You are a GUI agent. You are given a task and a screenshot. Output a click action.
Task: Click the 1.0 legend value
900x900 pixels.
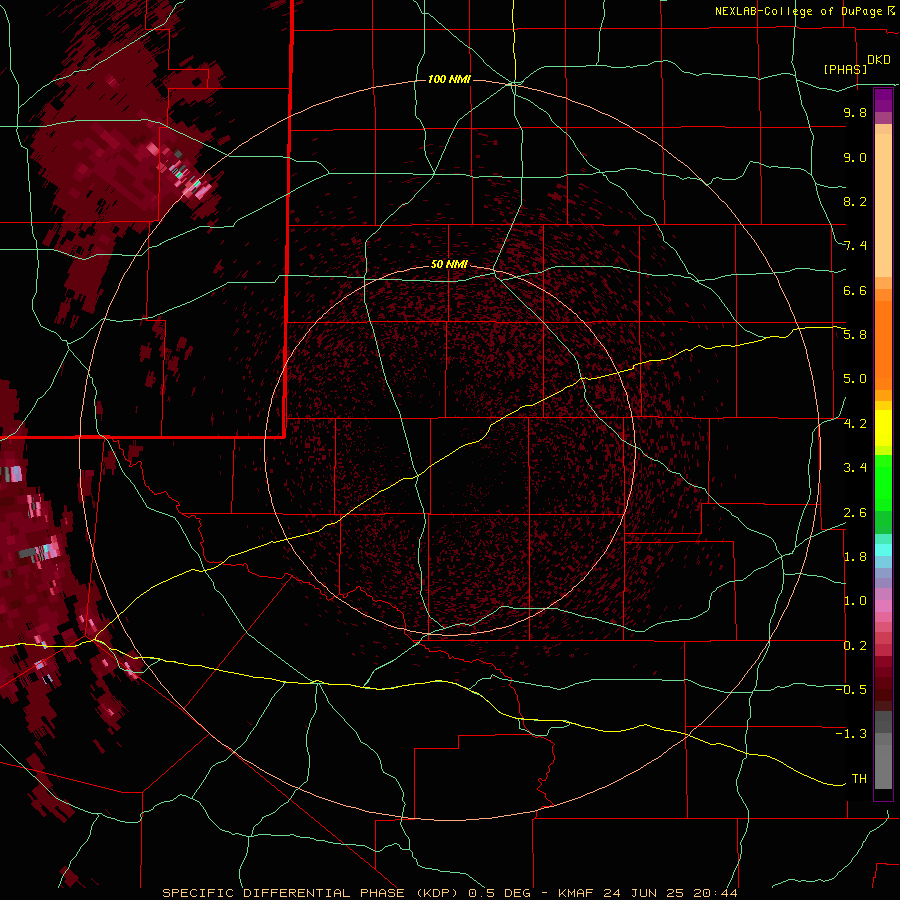[855, 601]
